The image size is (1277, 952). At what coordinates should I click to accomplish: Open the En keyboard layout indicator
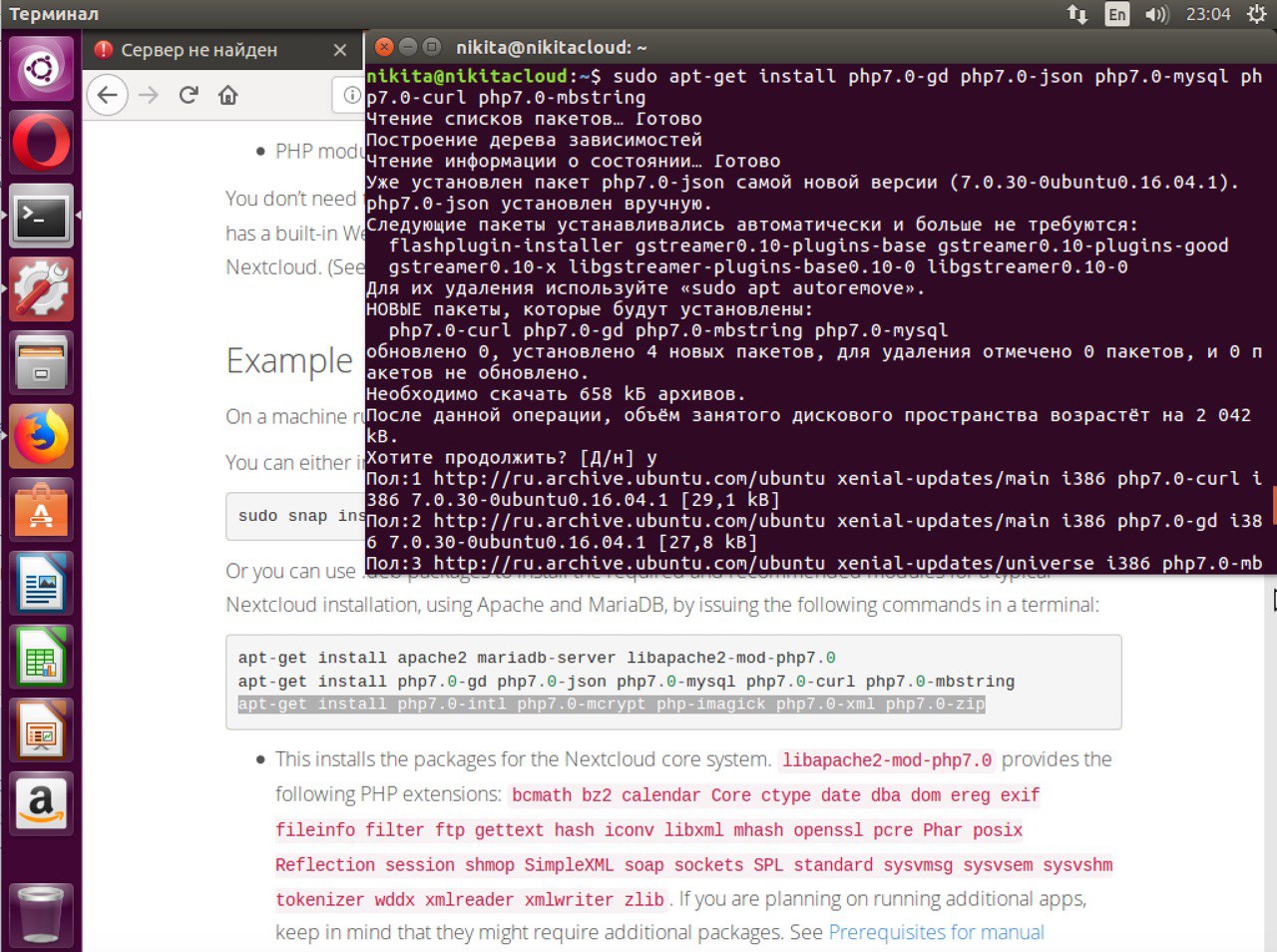(1117, 14)
